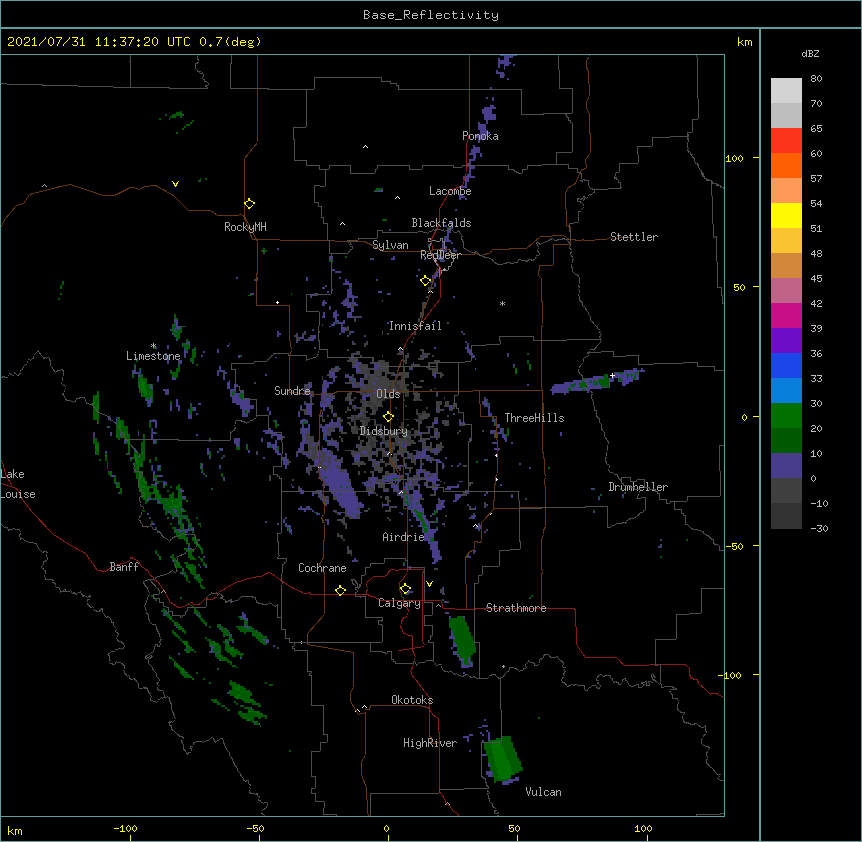Click the Ponoka town label
This screenshot has height=842, width=862.
pos(480,136)
